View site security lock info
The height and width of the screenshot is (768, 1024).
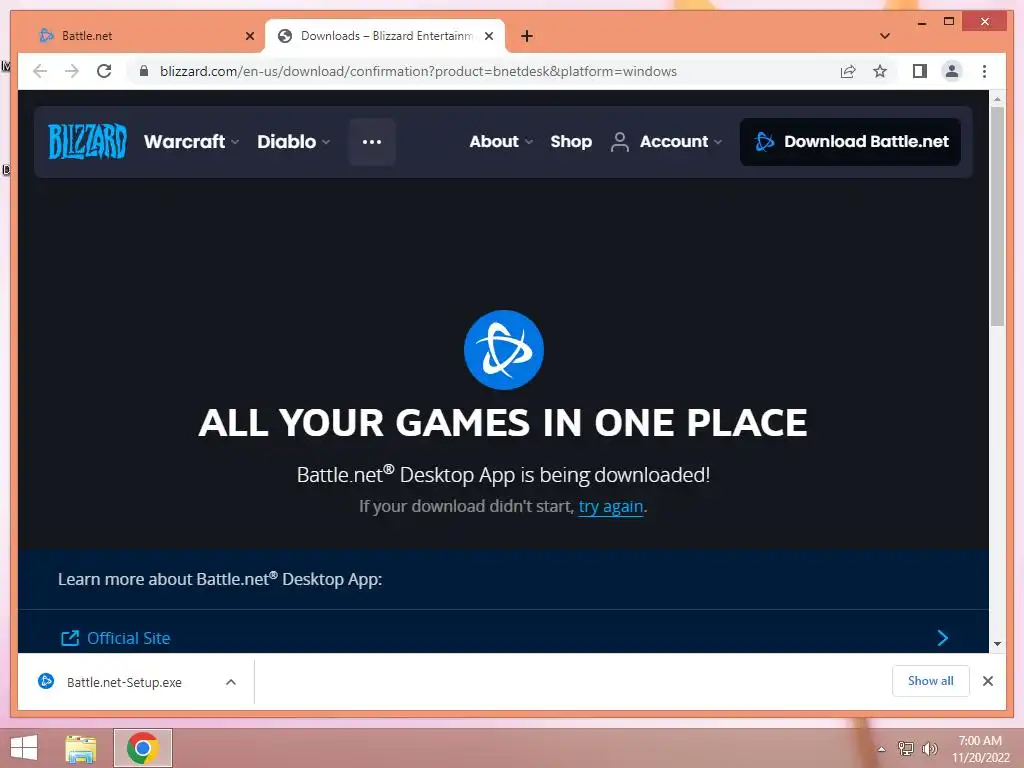(144, 71)
